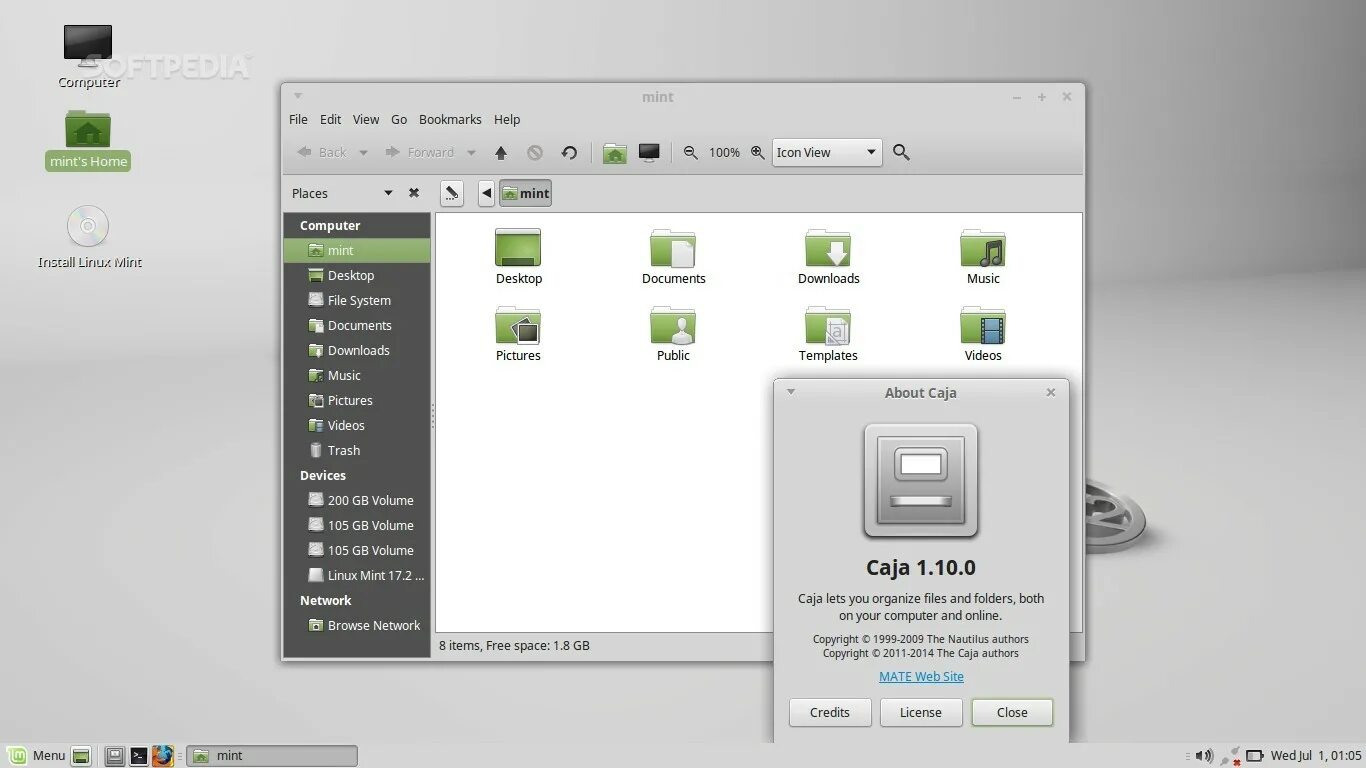Open Trash in the sidebar

(x=357, y=450)
